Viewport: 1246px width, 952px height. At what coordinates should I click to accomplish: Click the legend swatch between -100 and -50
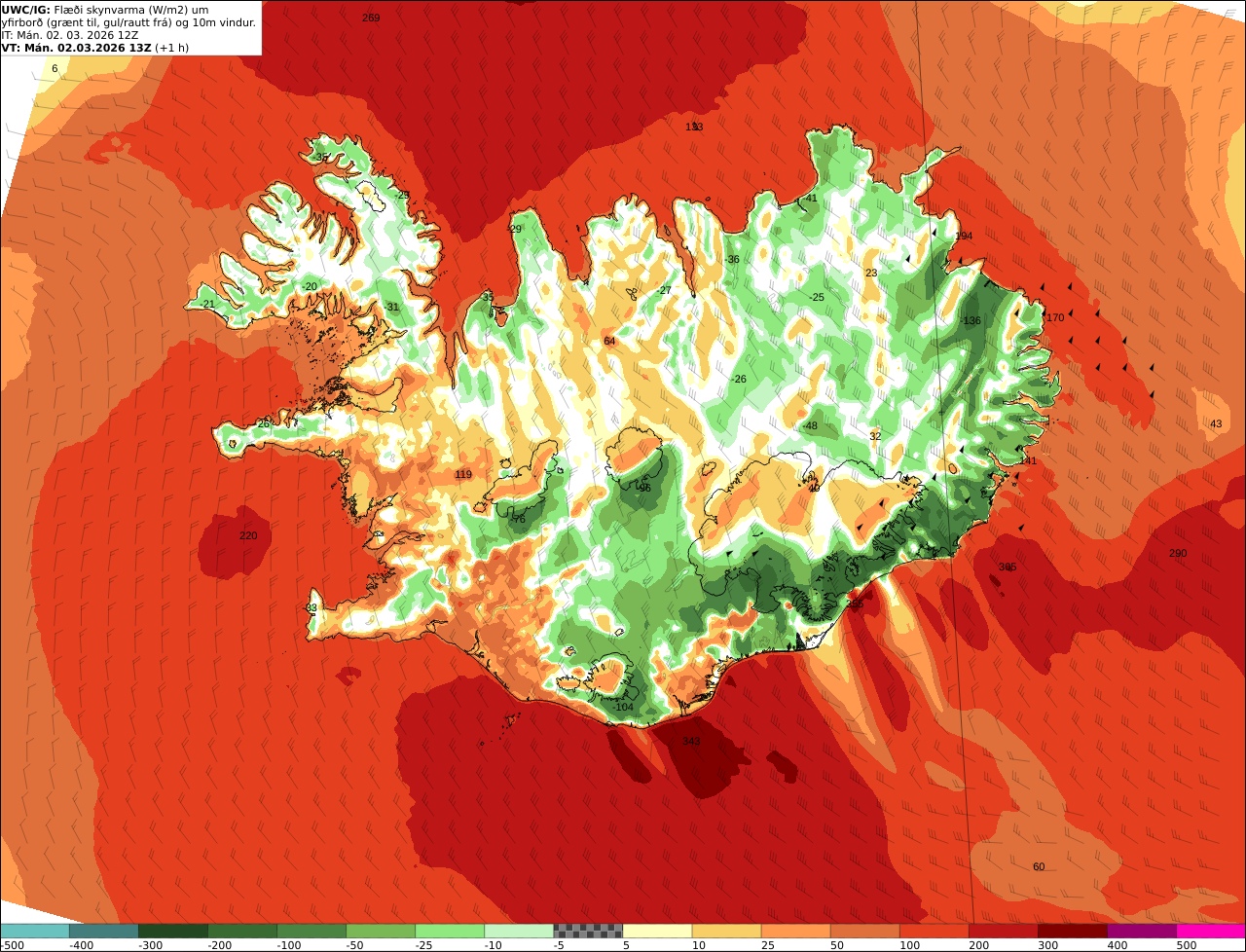tap(311, 931)
